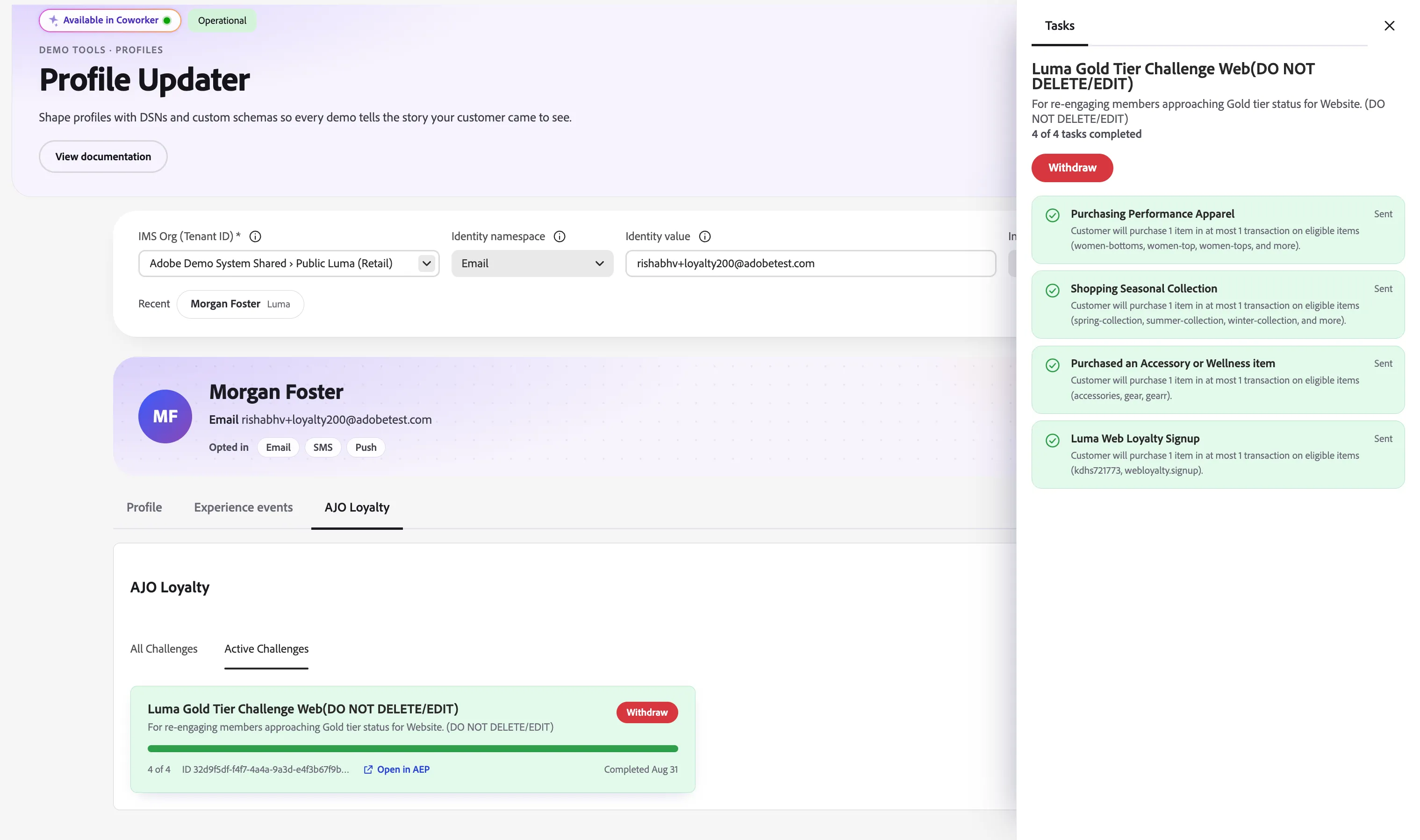Click the MF avatar circle
The width and height of the screenshot is (1420, 840).
(x=165, y=417)
